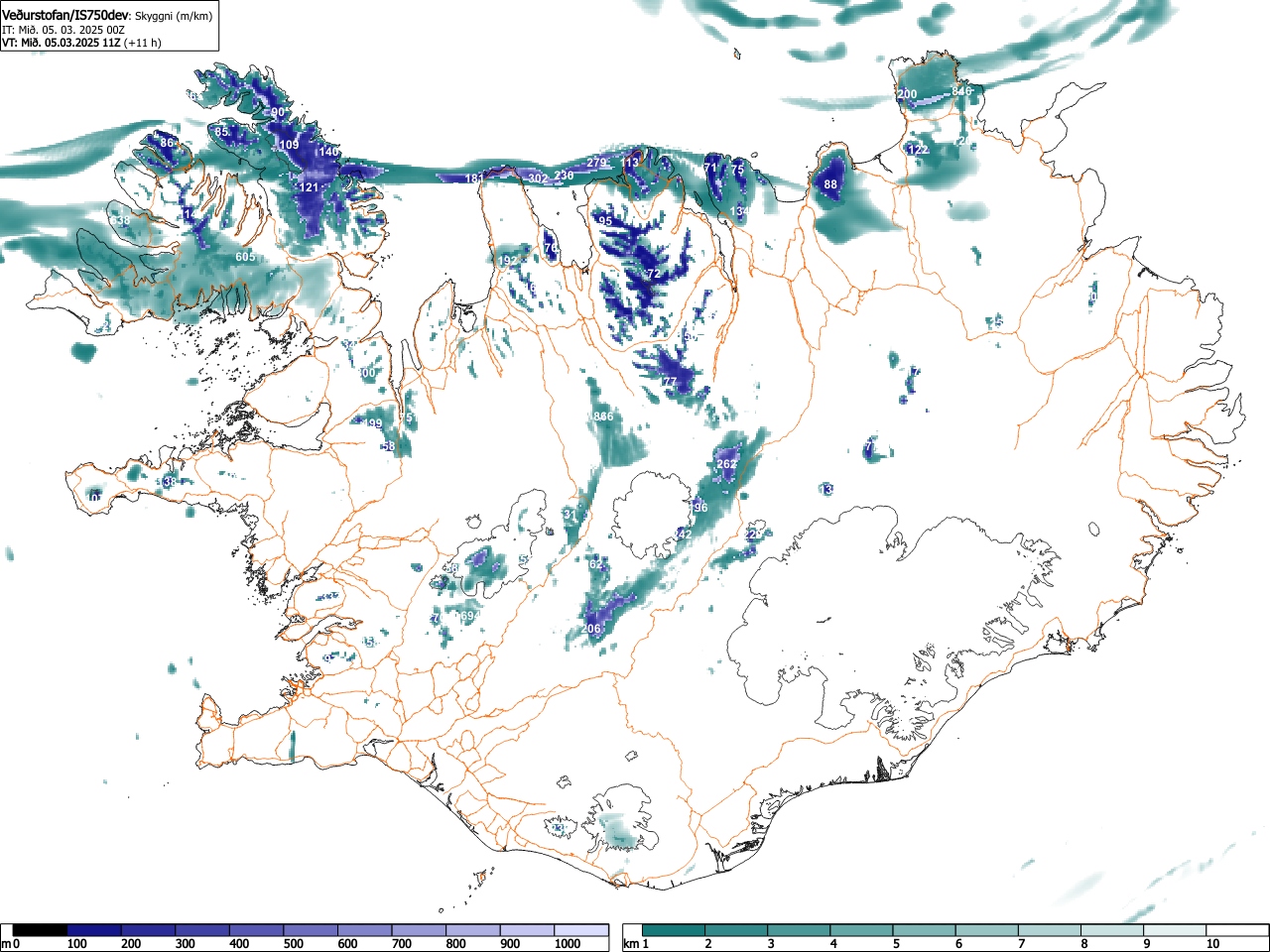Select the '302' map value
Viewport: 1270px width, 952px height.
pos(538,178)
